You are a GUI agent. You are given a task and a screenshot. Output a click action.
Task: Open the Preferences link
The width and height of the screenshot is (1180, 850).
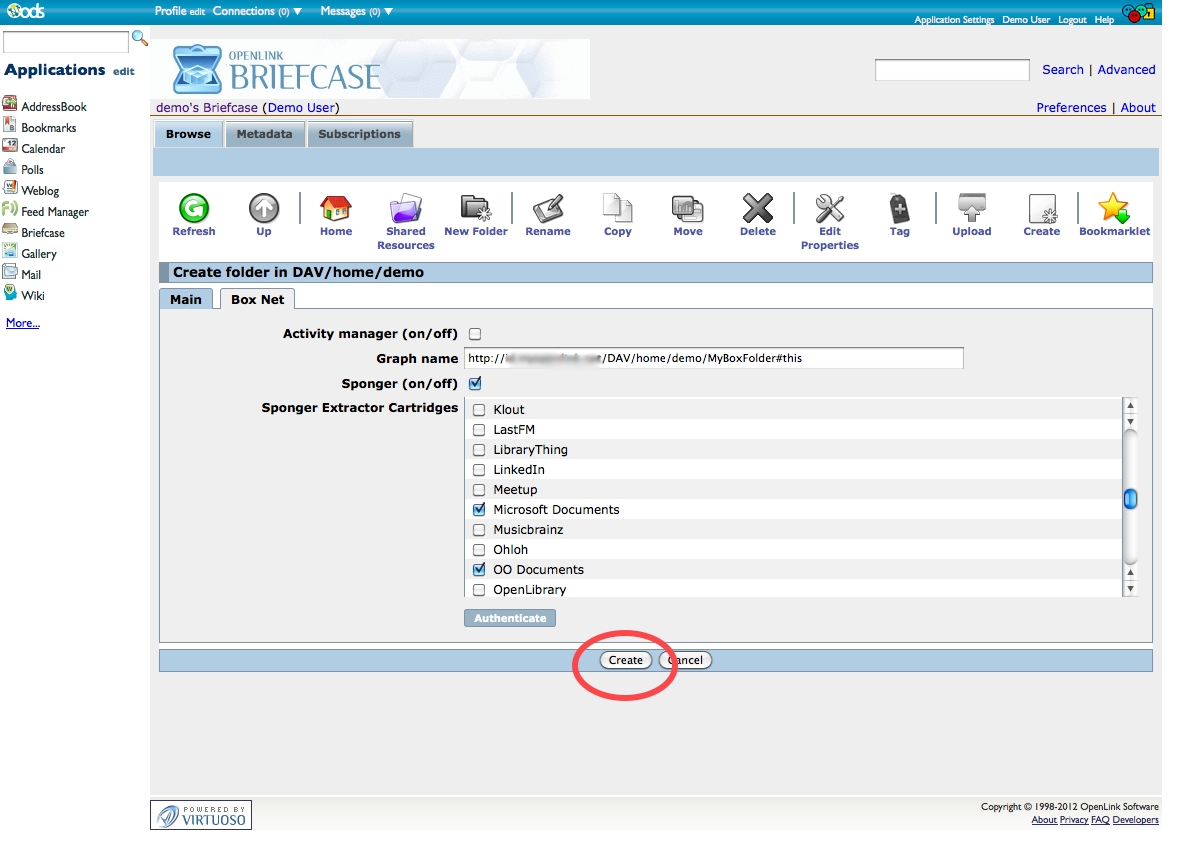1071,108
